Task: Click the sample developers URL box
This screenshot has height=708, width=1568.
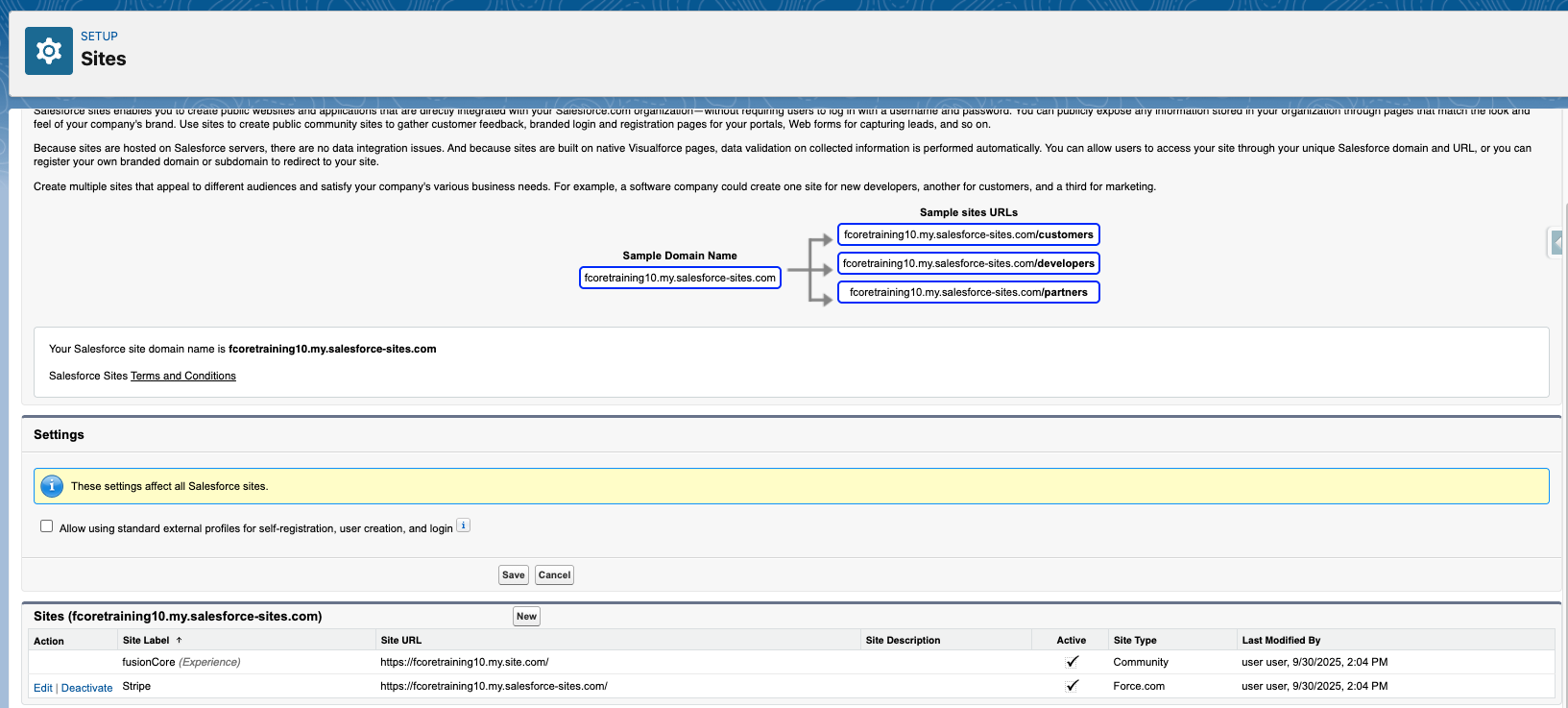Action: pyautogui.click(x=969, y=263)
